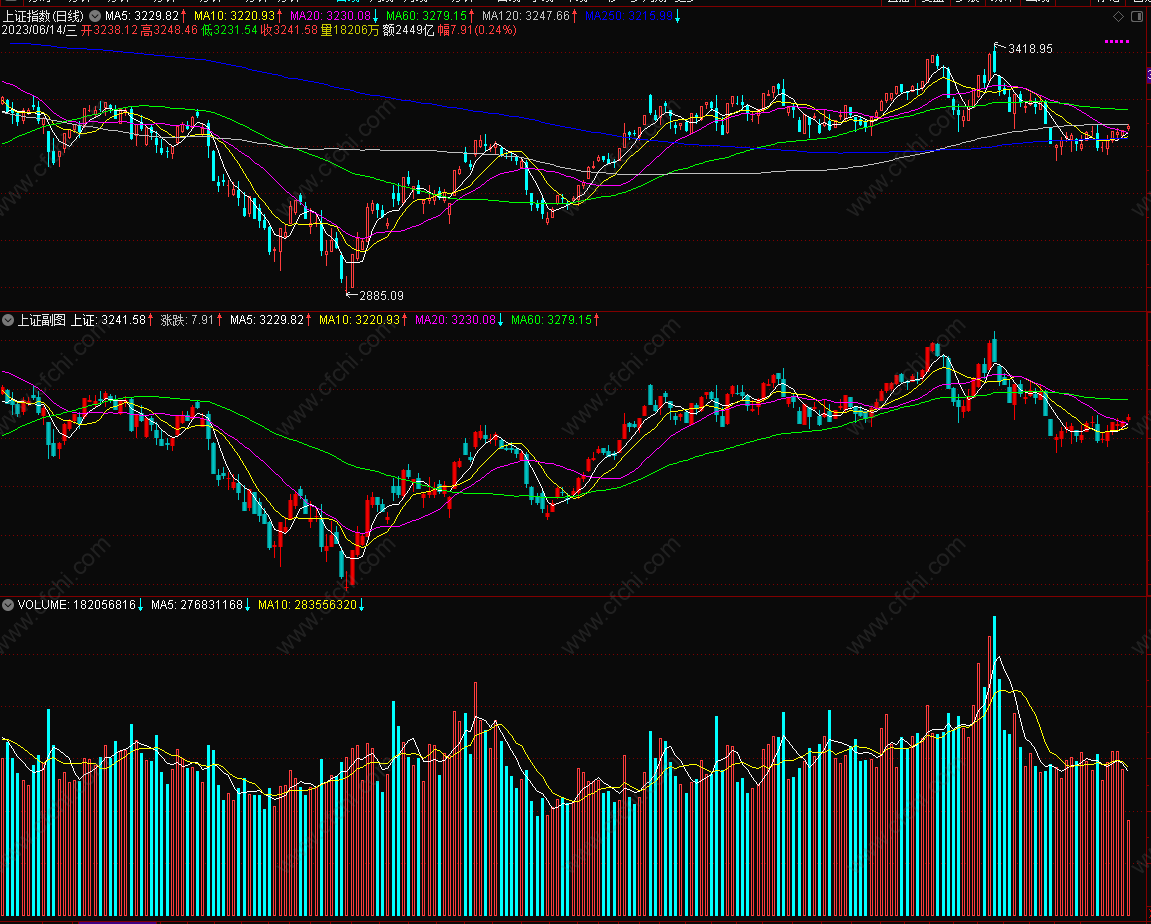Select the 上证指数(日线) chart title
Image resolution: width=1151 pixels, height=924 pixels.
pyautogui.click(x=44, y=15)
